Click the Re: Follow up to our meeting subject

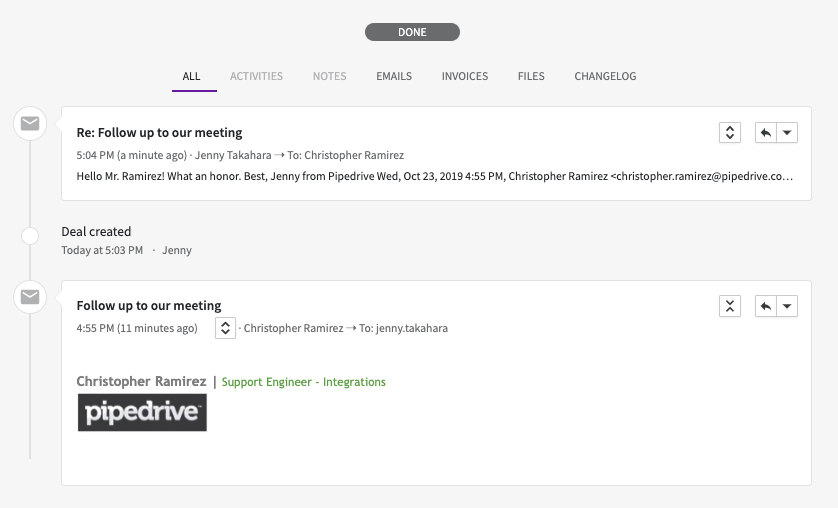pyautogui.click(x=159, y=132)
